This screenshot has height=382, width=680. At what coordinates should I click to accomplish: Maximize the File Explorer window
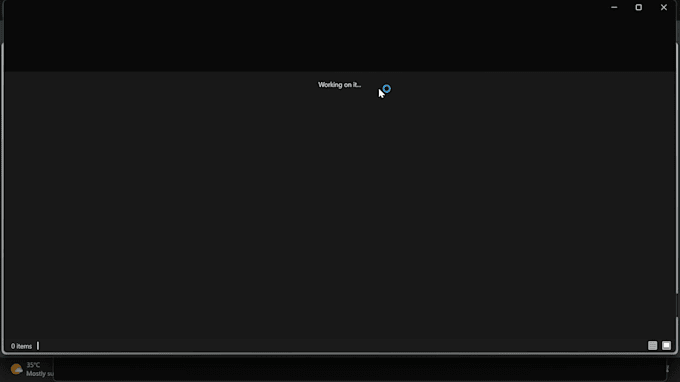[x=639, y=7]
